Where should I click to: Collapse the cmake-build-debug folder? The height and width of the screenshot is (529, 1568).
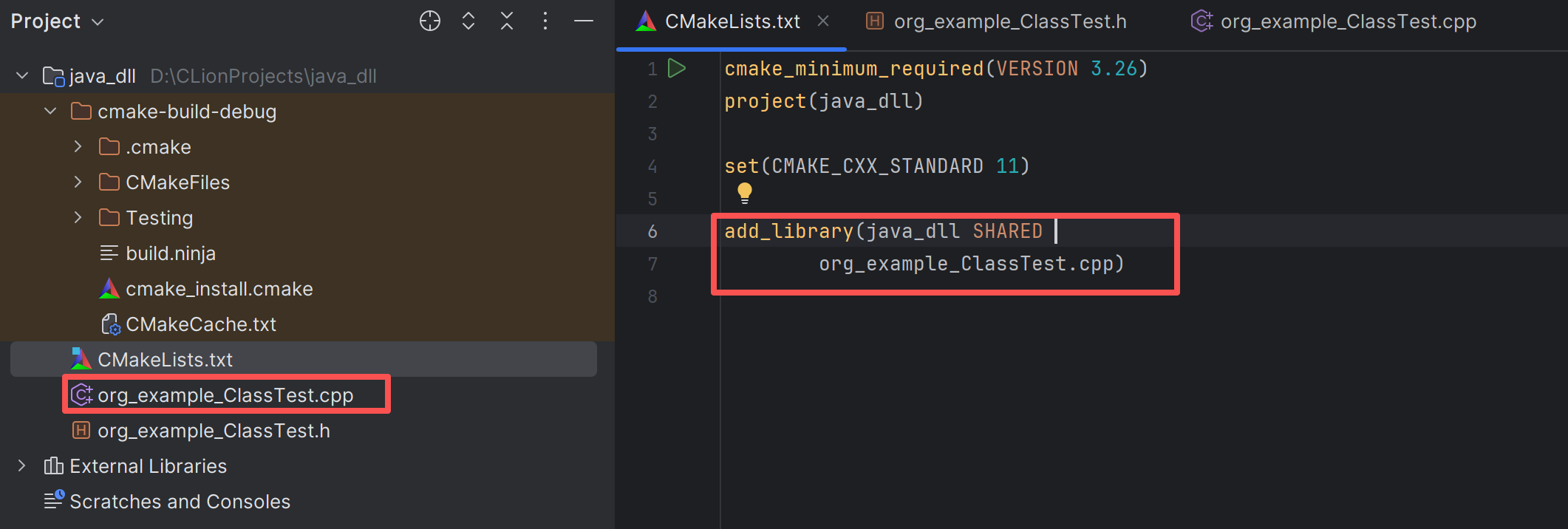(x=50, y=112)
